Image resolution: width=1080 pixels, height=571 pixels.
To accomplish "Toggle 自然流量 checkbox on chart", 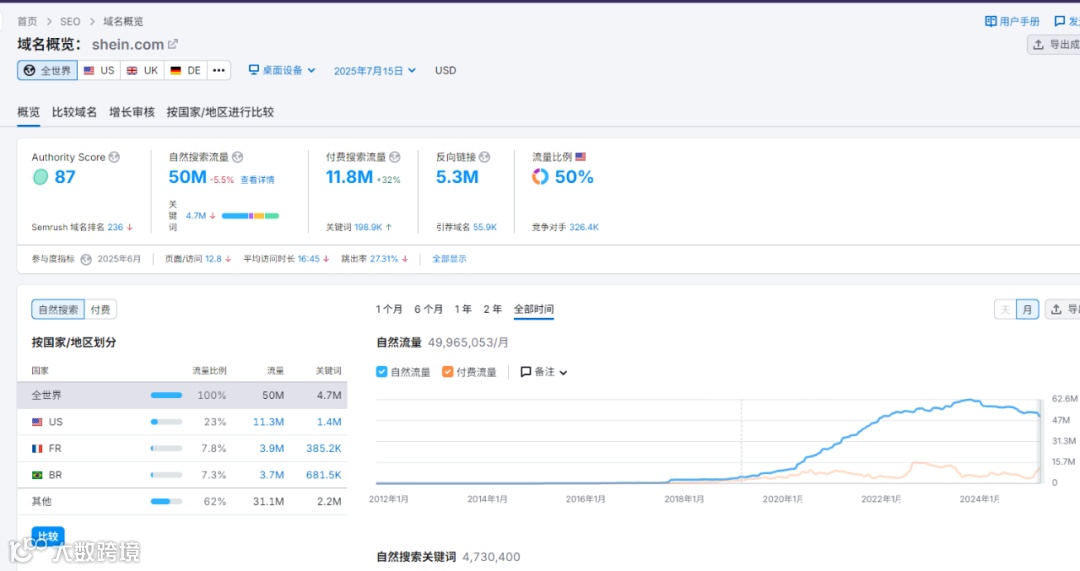I will click(x=382, y=372).
